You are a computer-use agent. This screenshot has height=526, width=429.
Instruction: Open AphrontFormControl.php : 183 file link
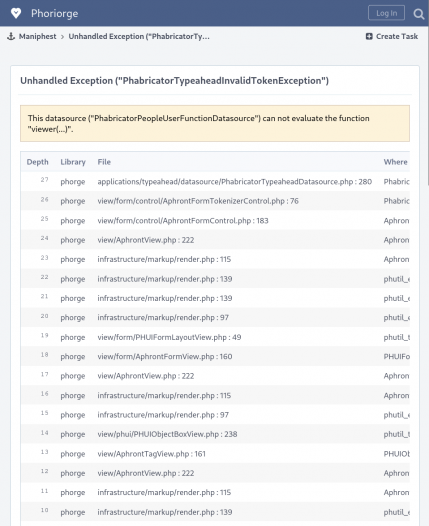coord(183,220)
